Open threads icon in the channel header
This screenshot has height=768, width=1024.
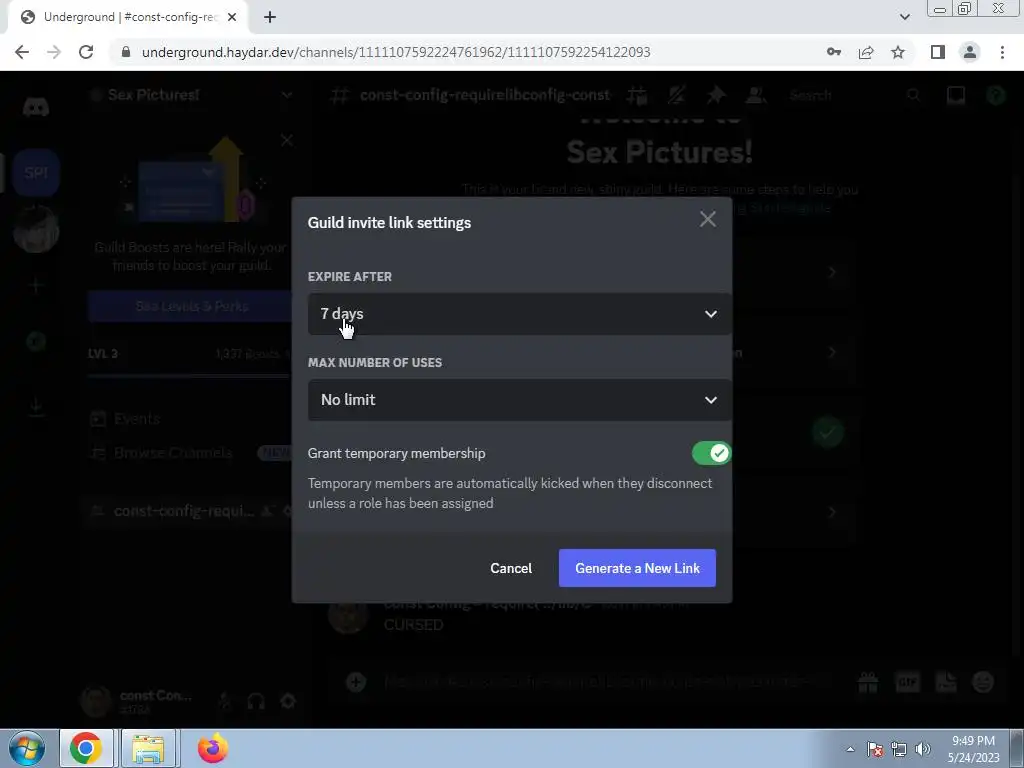point(637,95)
